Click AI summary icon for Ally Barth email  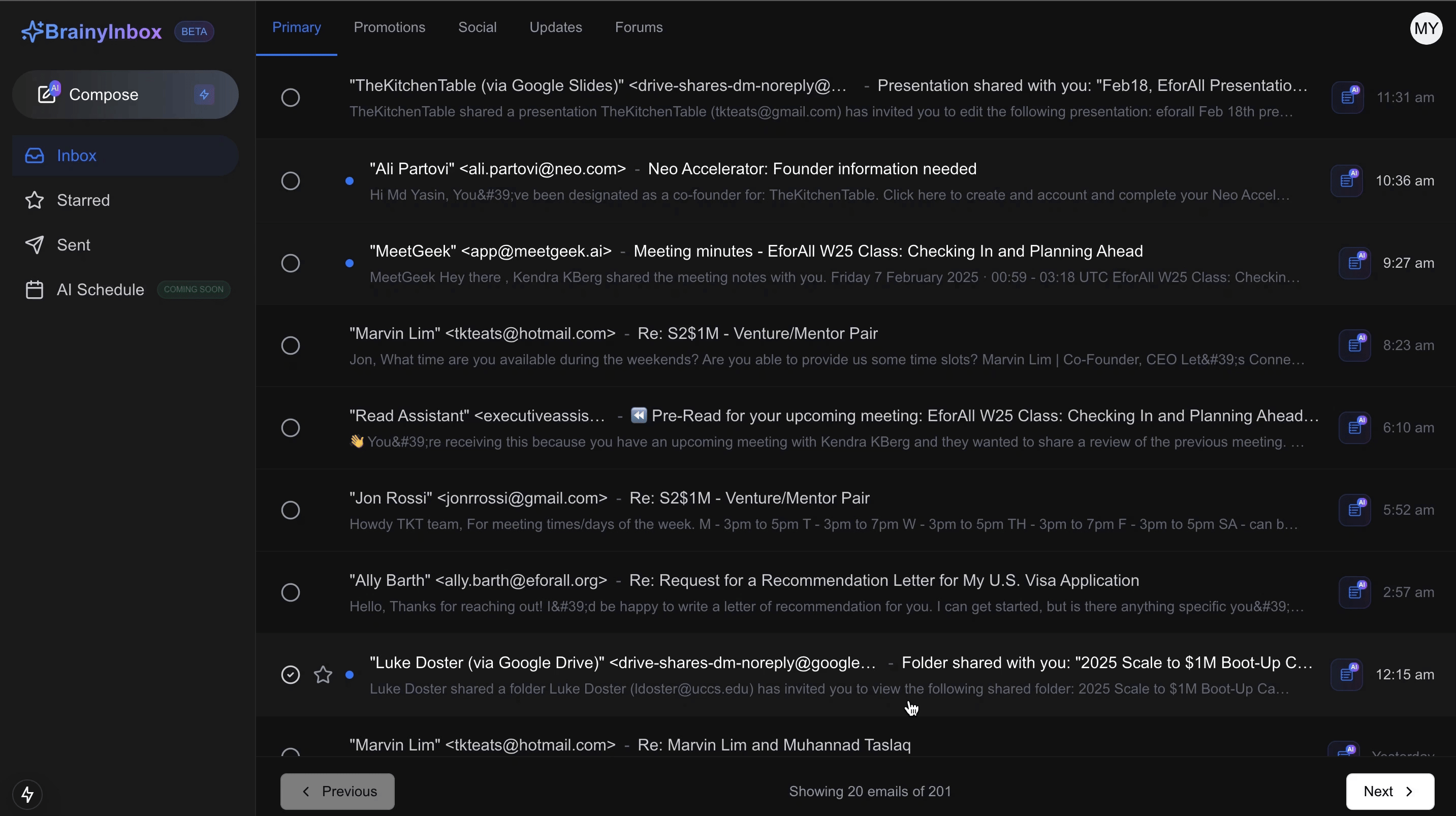point(1355,592)
